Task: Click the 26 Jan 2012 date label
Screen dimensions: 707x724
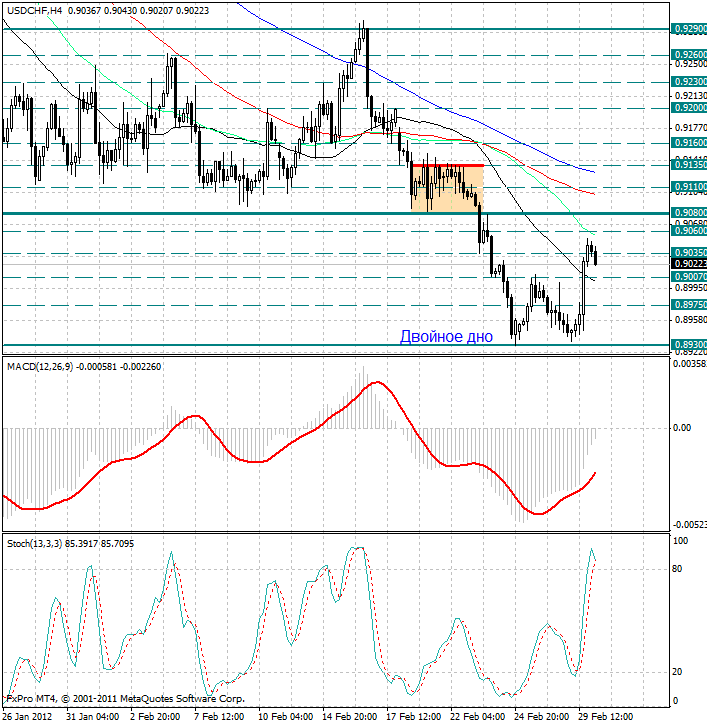Action: coord(28,717)
